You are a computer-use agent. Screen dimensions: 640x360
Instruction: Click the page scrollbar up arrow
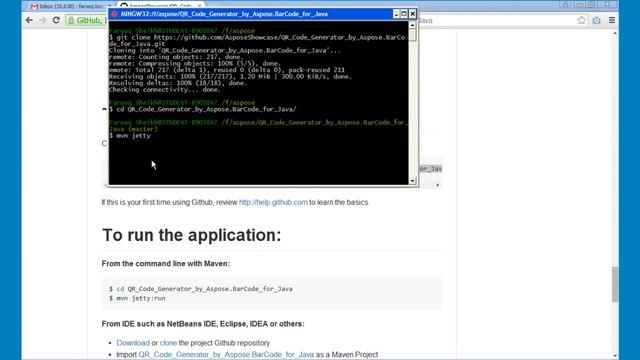tap(615, 33)
